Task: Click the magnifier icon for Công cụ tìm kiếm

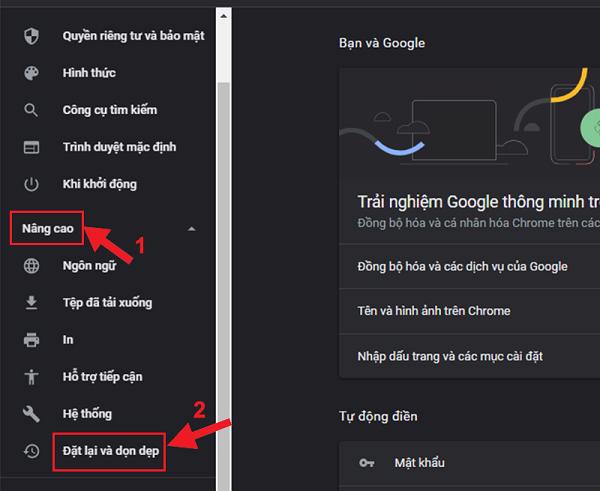Action: click(32, 110)
